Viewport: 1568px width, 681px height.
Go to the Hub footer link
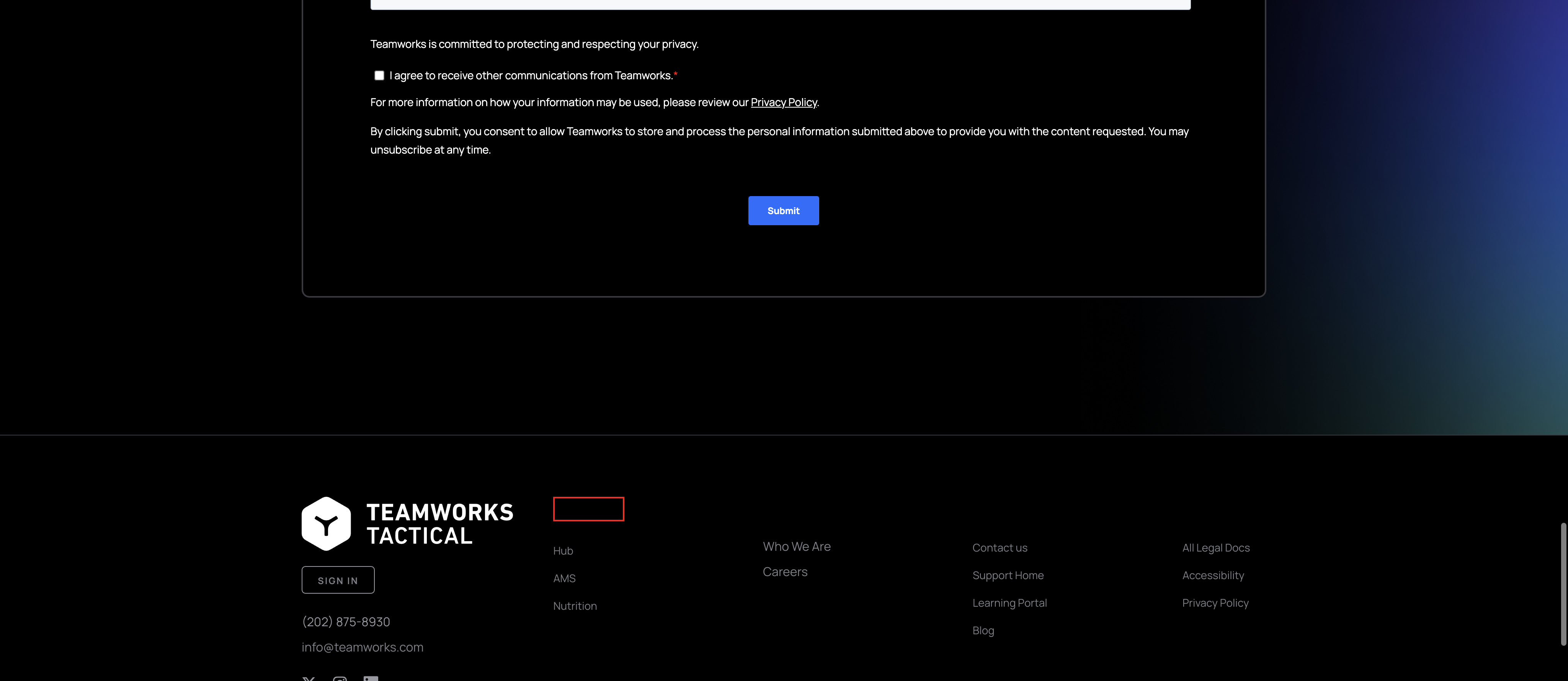[563, 551]
